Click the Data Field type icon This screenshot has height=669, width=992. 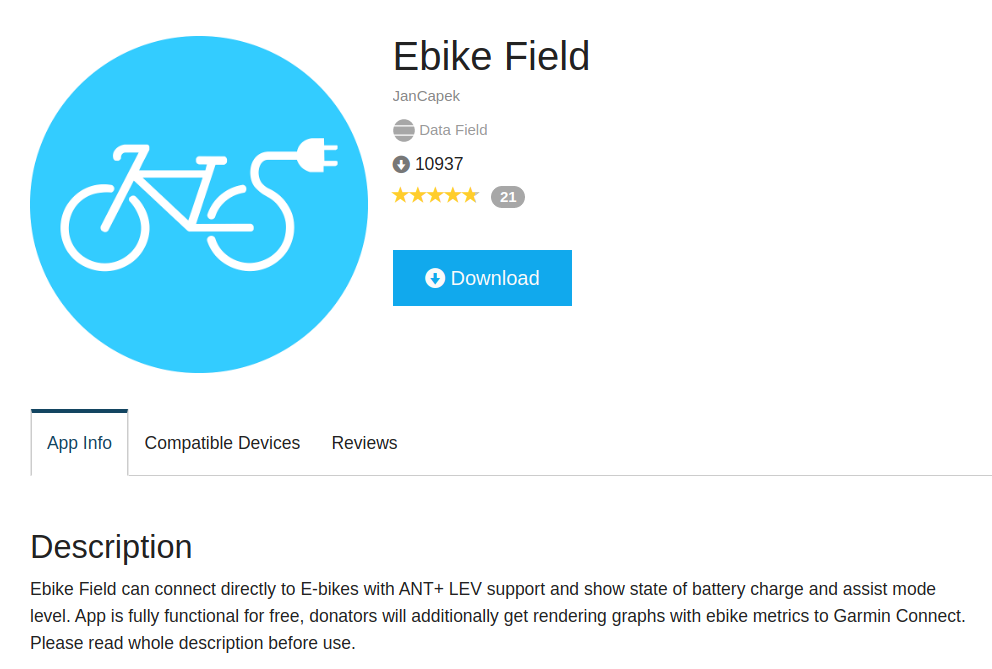(x=404, y=130)
